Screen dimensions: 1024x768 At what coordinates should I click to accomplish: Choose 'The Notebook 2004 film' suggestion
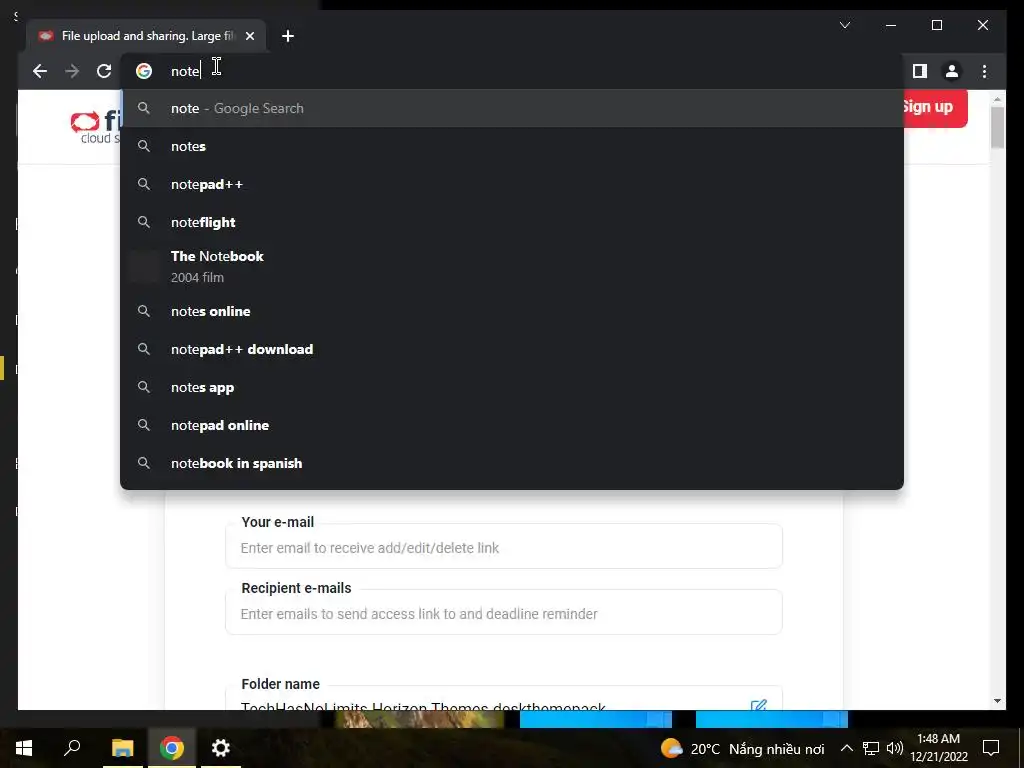(x=512, y=266)
